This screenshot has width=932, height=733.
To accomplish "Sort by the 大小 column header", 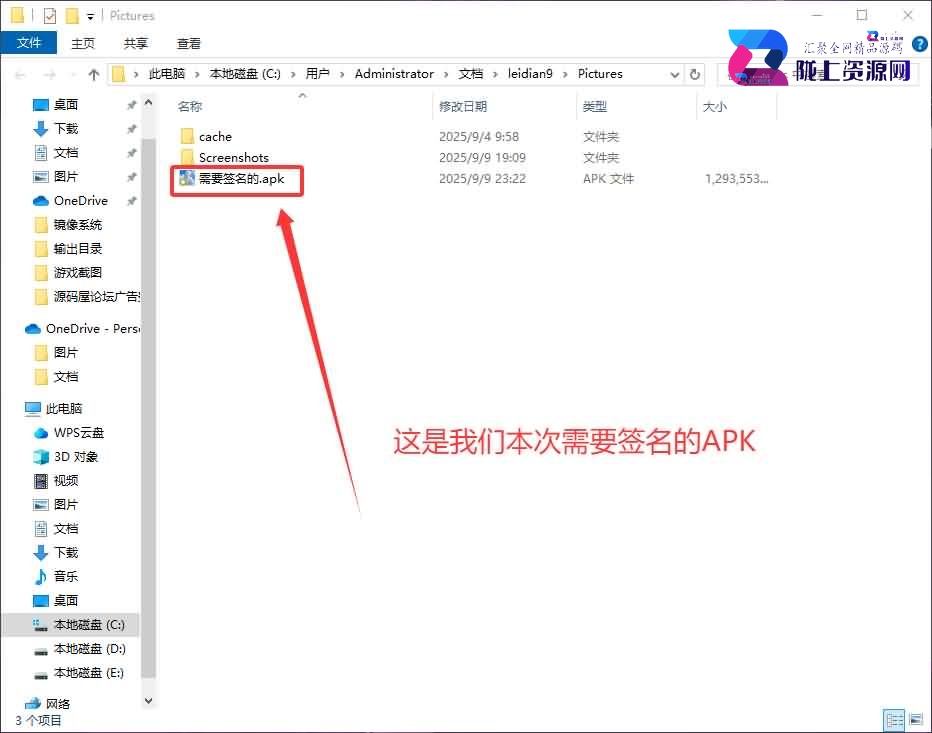I will 714,106.
